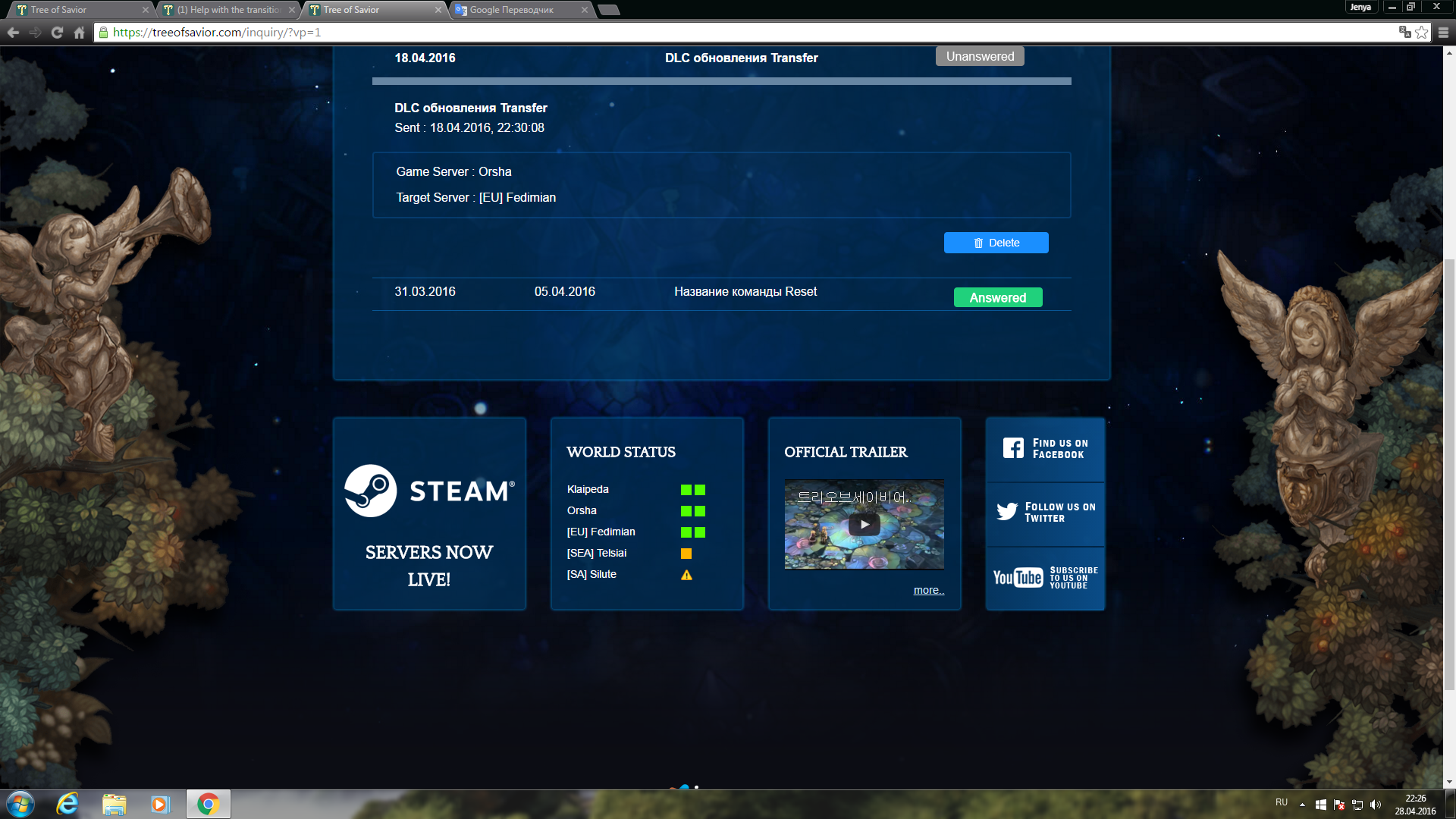
Task: Click the browser reload page icon
Action: pos(57,33)
